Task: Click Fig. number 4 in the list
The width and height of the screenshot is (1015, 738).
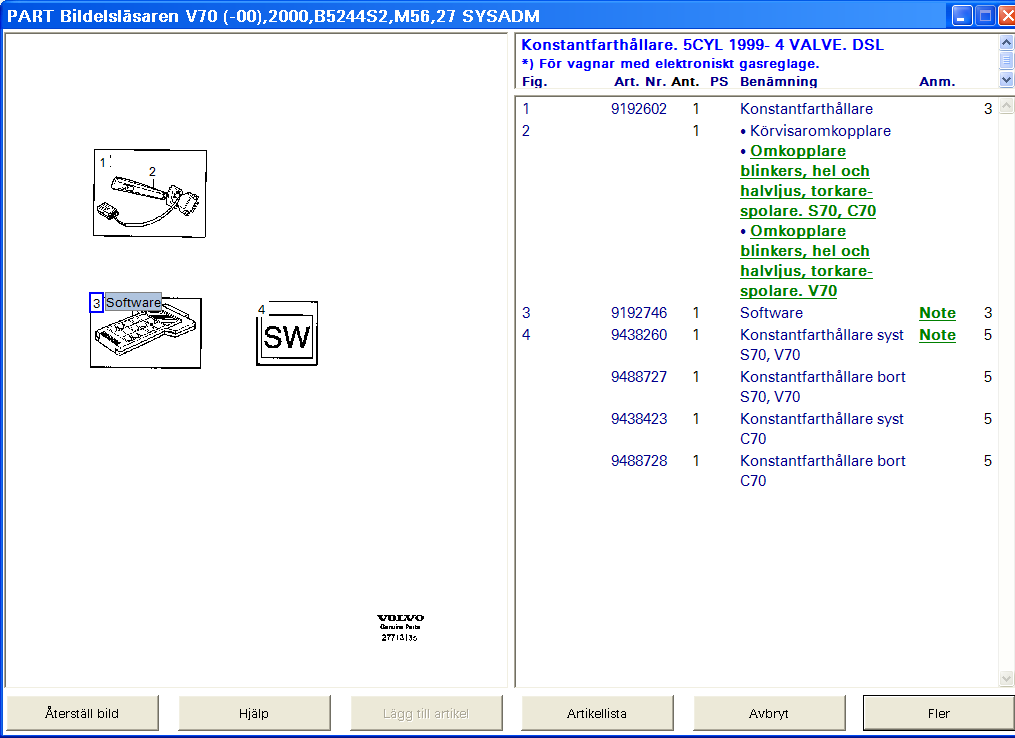Action: coord(526,335)
